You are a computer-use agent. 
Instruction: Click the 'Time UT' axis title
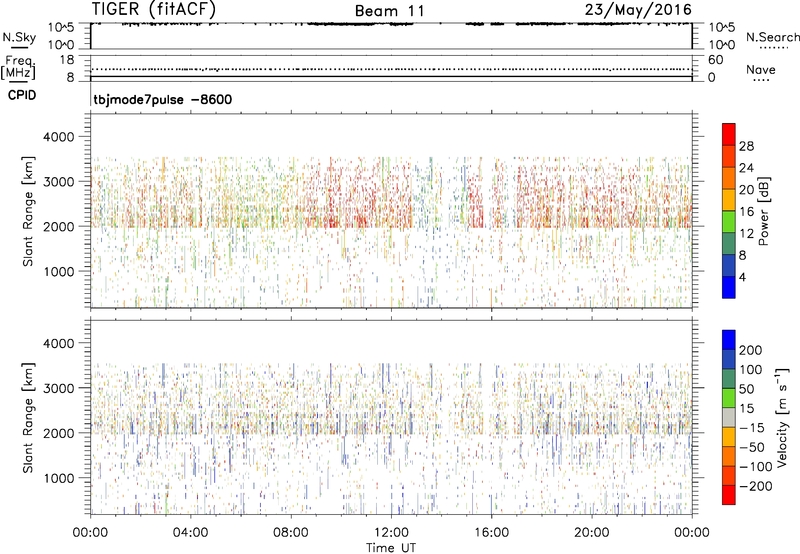pyautogui.click(x=391, y=548)
